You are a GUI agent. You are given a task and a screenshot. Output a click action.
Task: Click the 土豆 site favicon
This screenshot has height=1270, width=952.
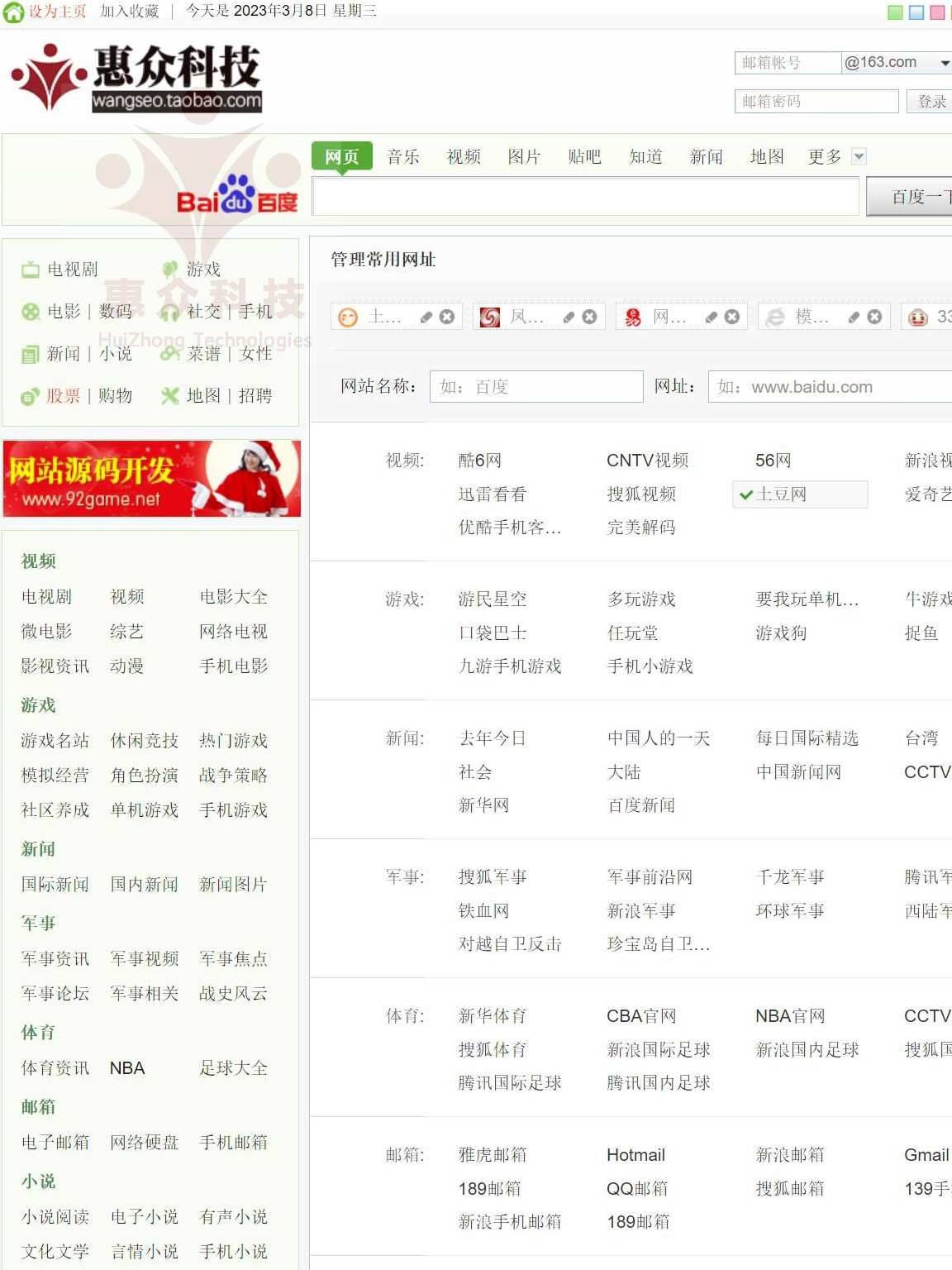click(x=348, y=317)
